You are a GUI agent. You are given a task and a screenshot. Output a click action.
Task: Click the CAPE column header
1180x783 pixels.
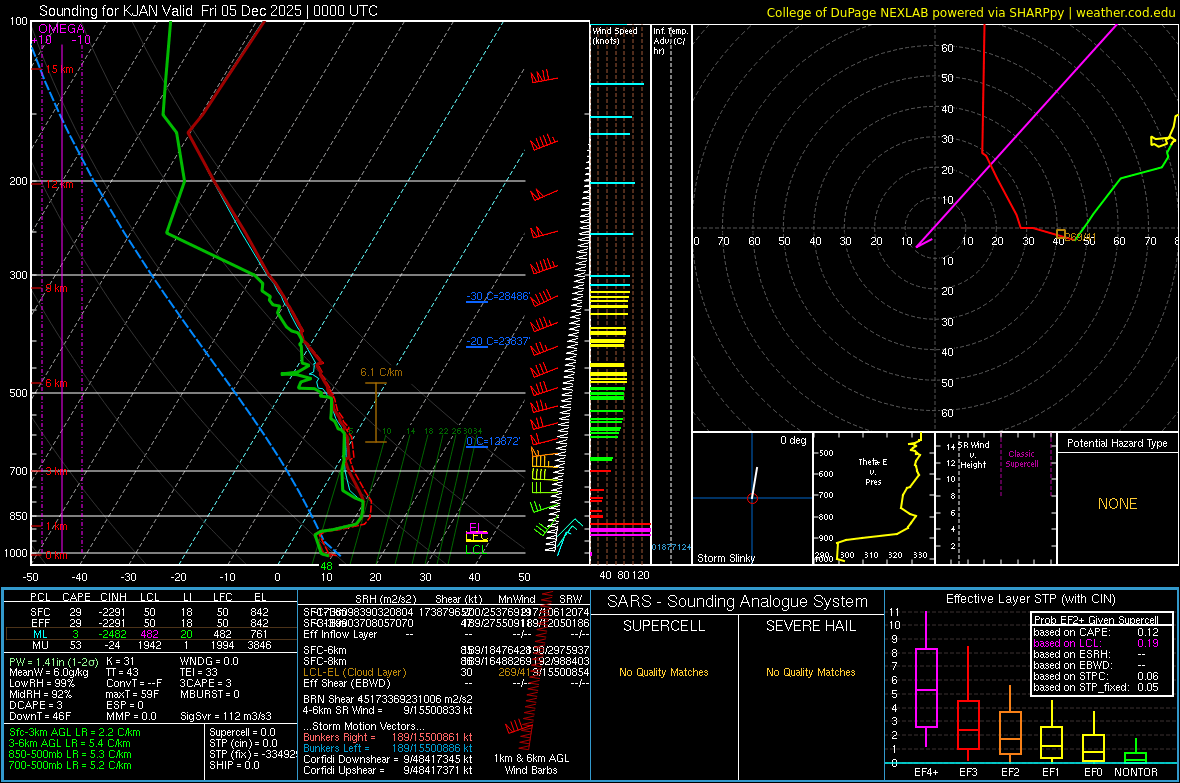[76, 597]
